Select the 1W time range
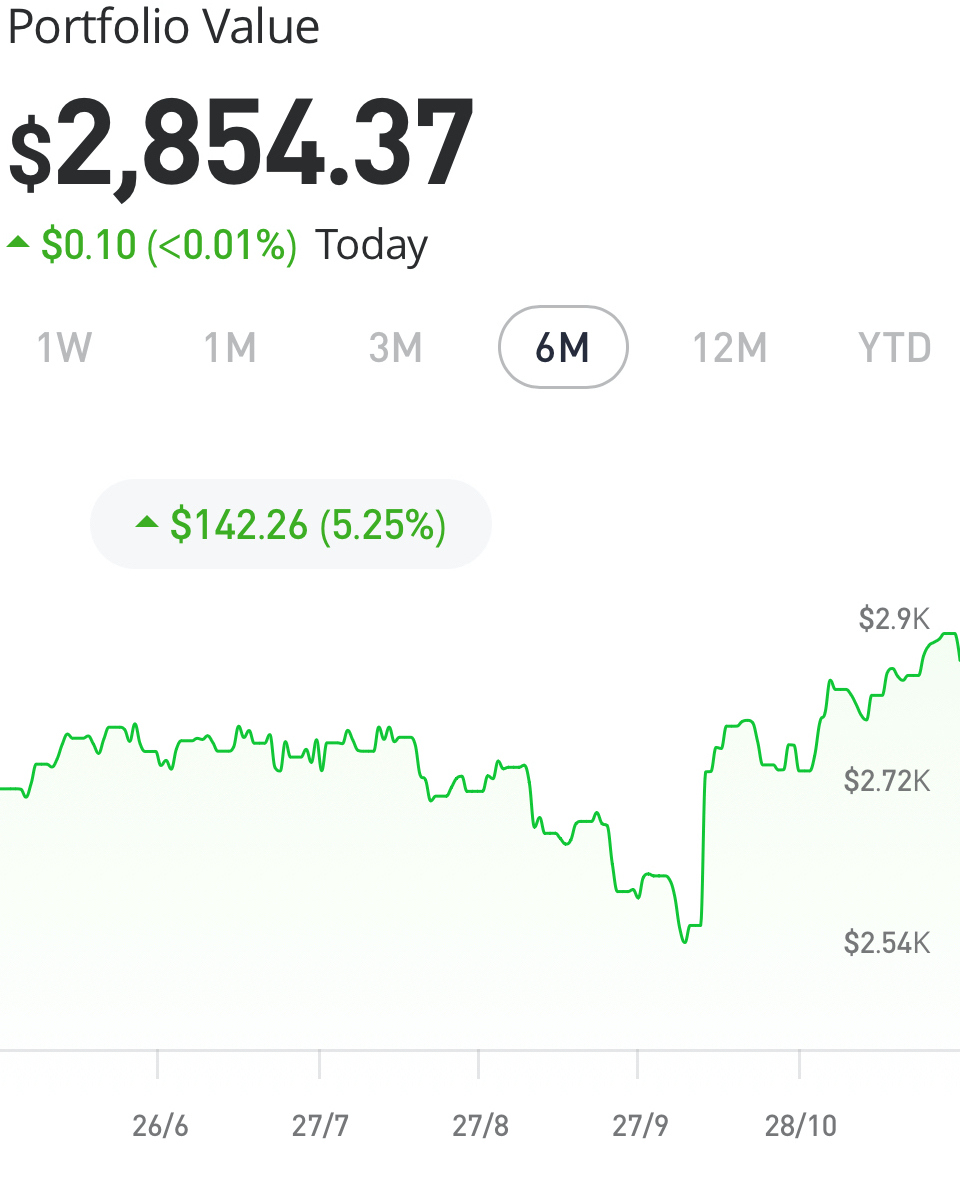This screenshot has width=960, height=1182. (64, 348)
